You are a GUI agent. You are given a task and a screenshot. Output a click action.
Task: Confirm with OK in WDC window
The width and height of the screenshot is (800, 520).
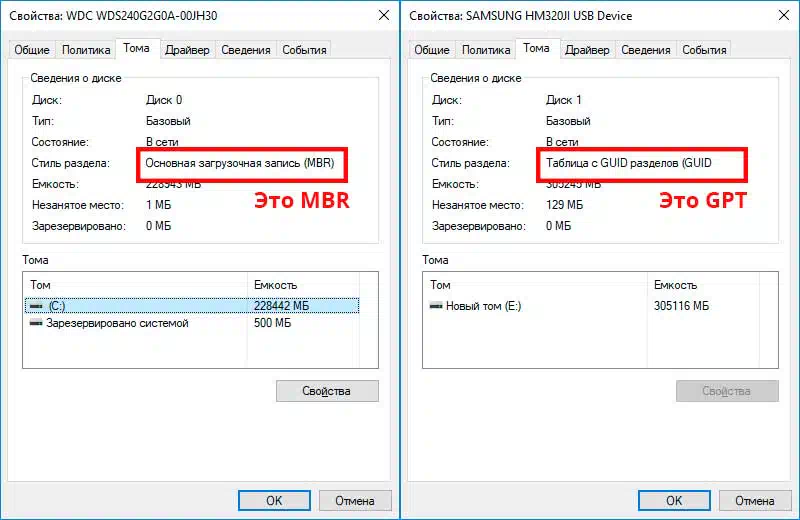pos(274,501)
